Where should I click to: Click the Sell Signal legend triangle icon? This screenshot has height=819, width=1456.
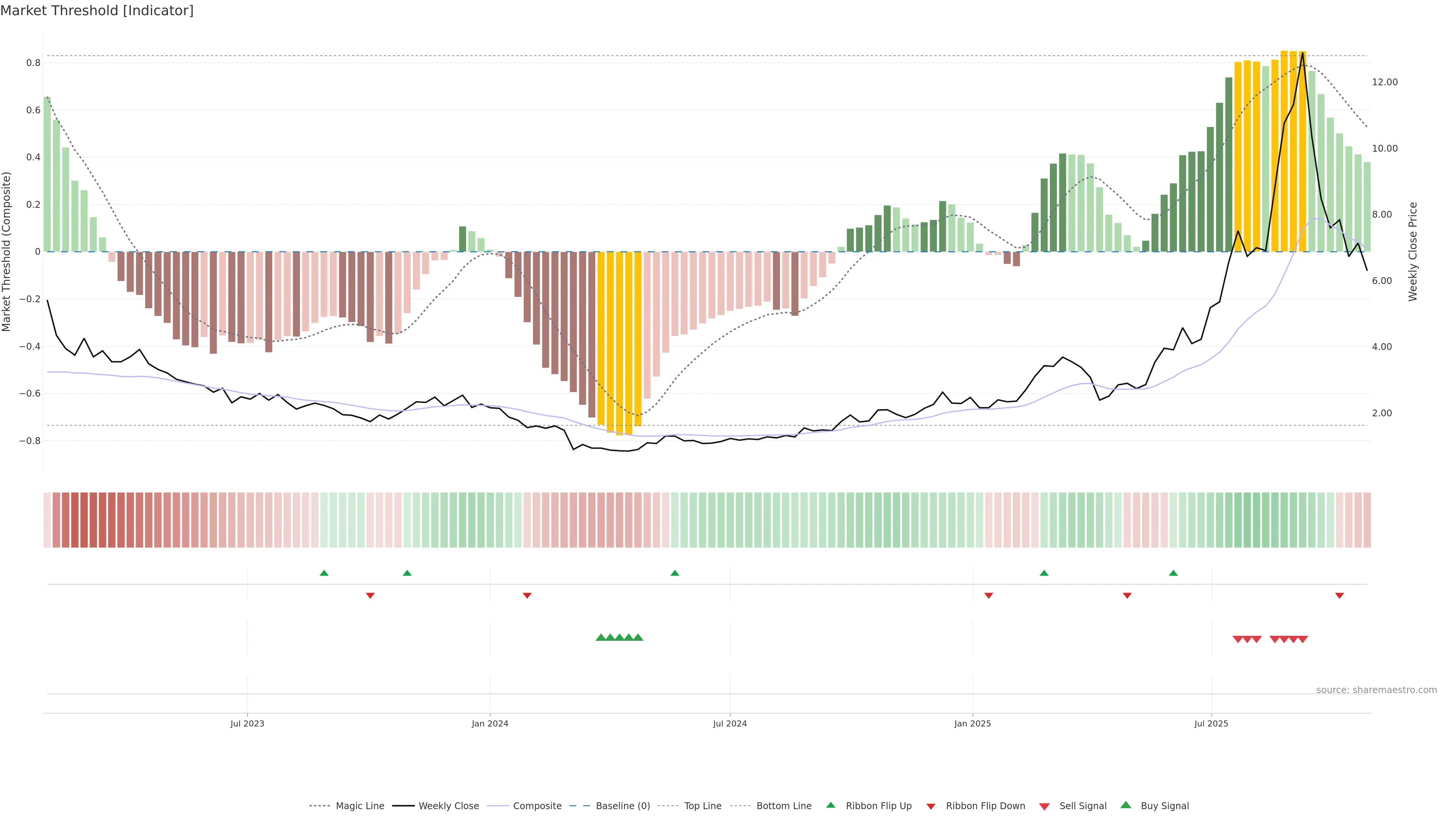pos(1044,806)
